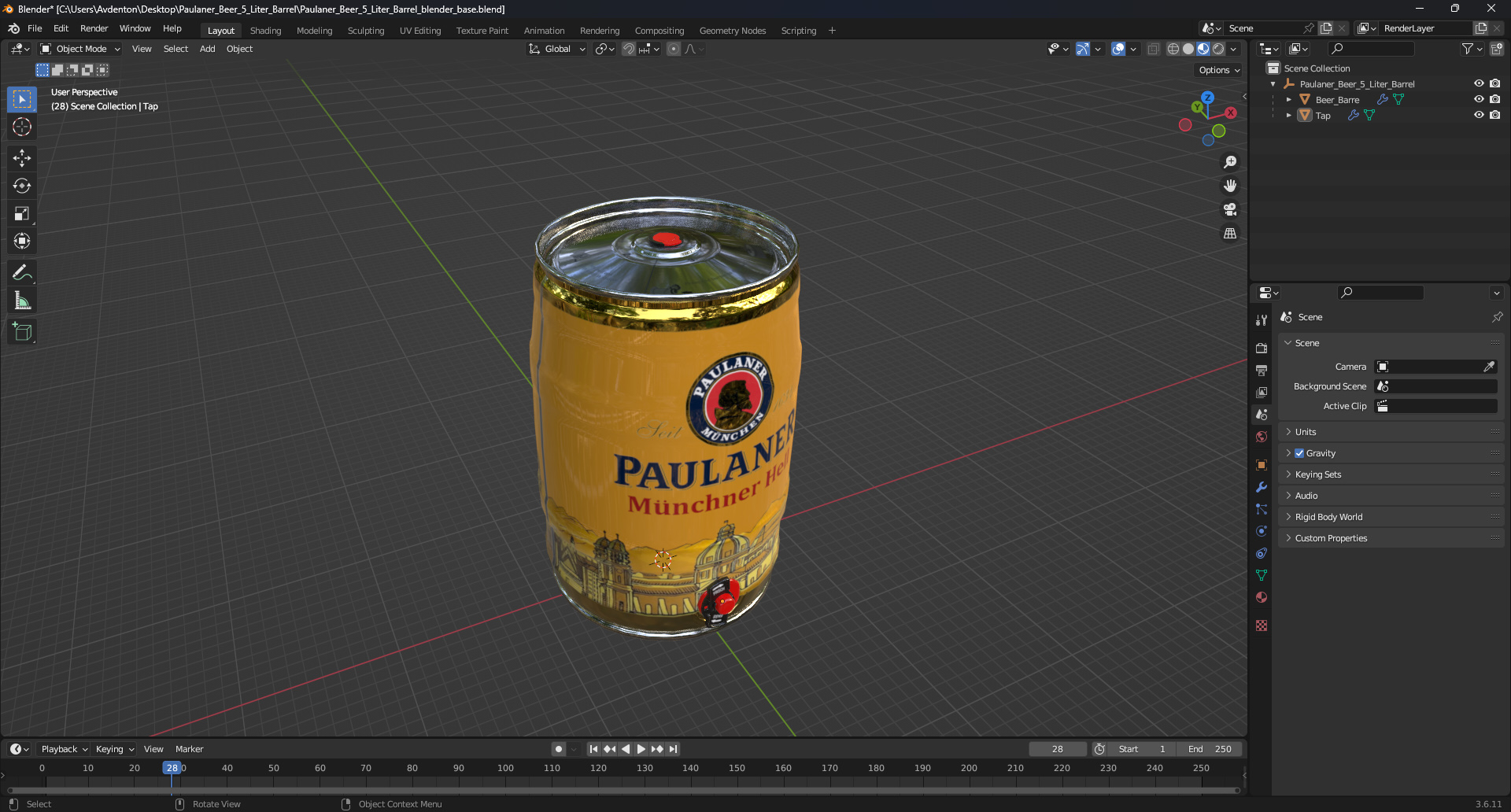
Task: Open the Add menu in viewport header
Action: point(207,49)
